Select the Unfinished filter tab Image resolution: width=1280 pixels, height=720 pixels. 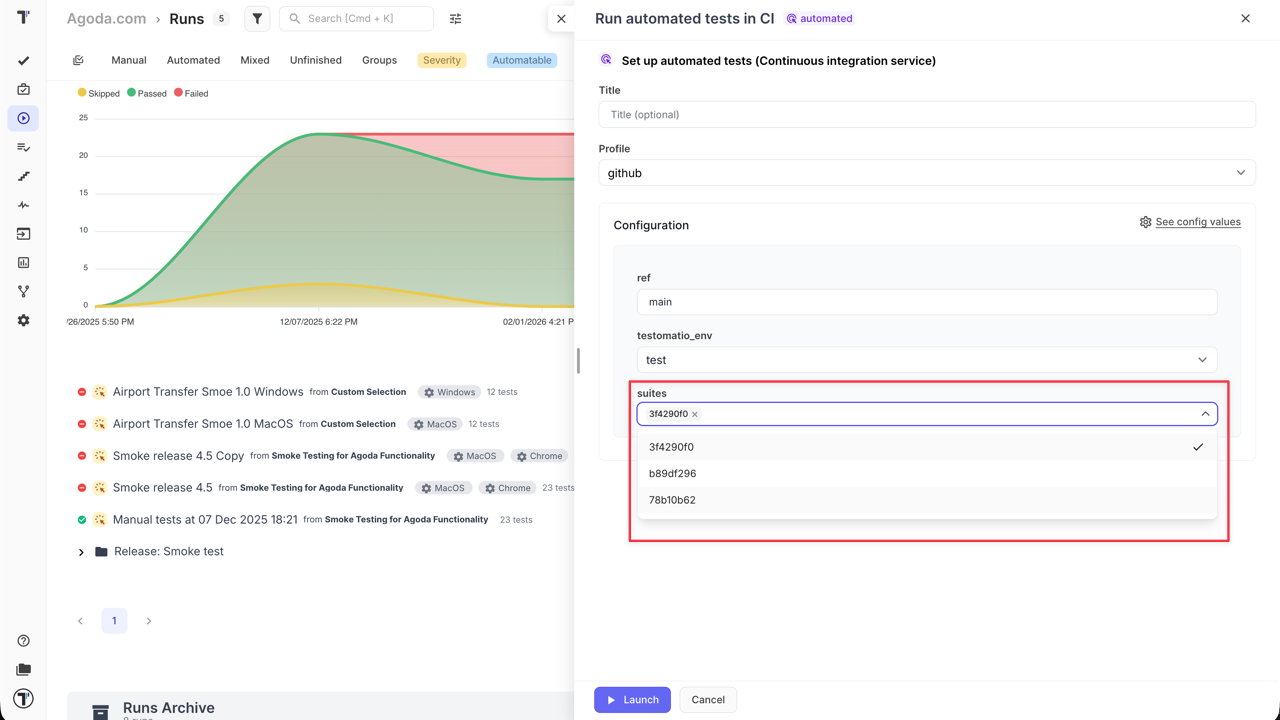[315, 60]
